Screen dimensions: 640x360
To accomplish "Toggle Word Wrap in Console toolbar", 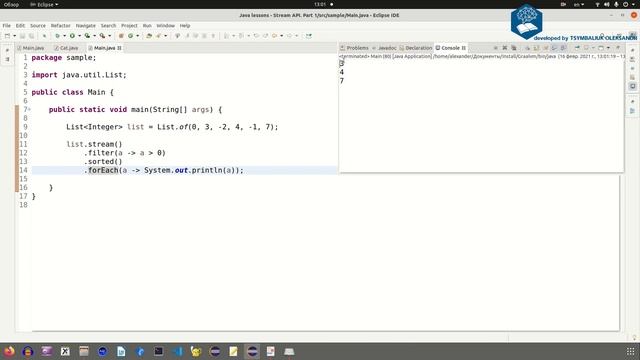I will (545, 48).
